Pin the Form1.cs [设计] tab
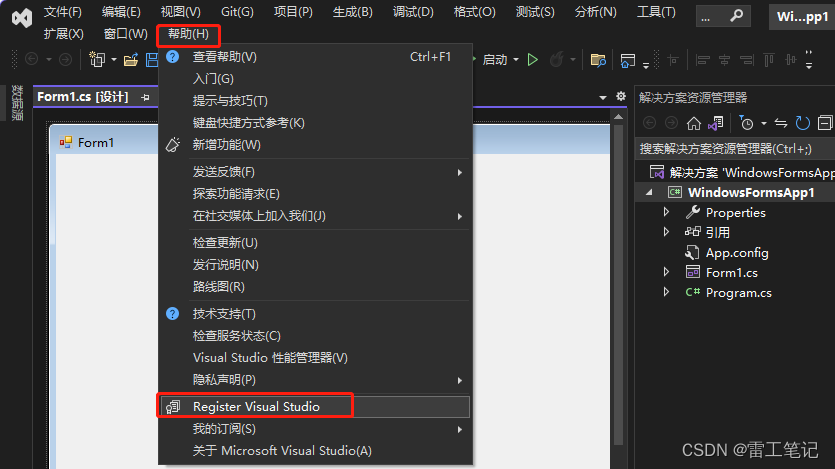The image size is (835, 469). click(x=145, y=97)
